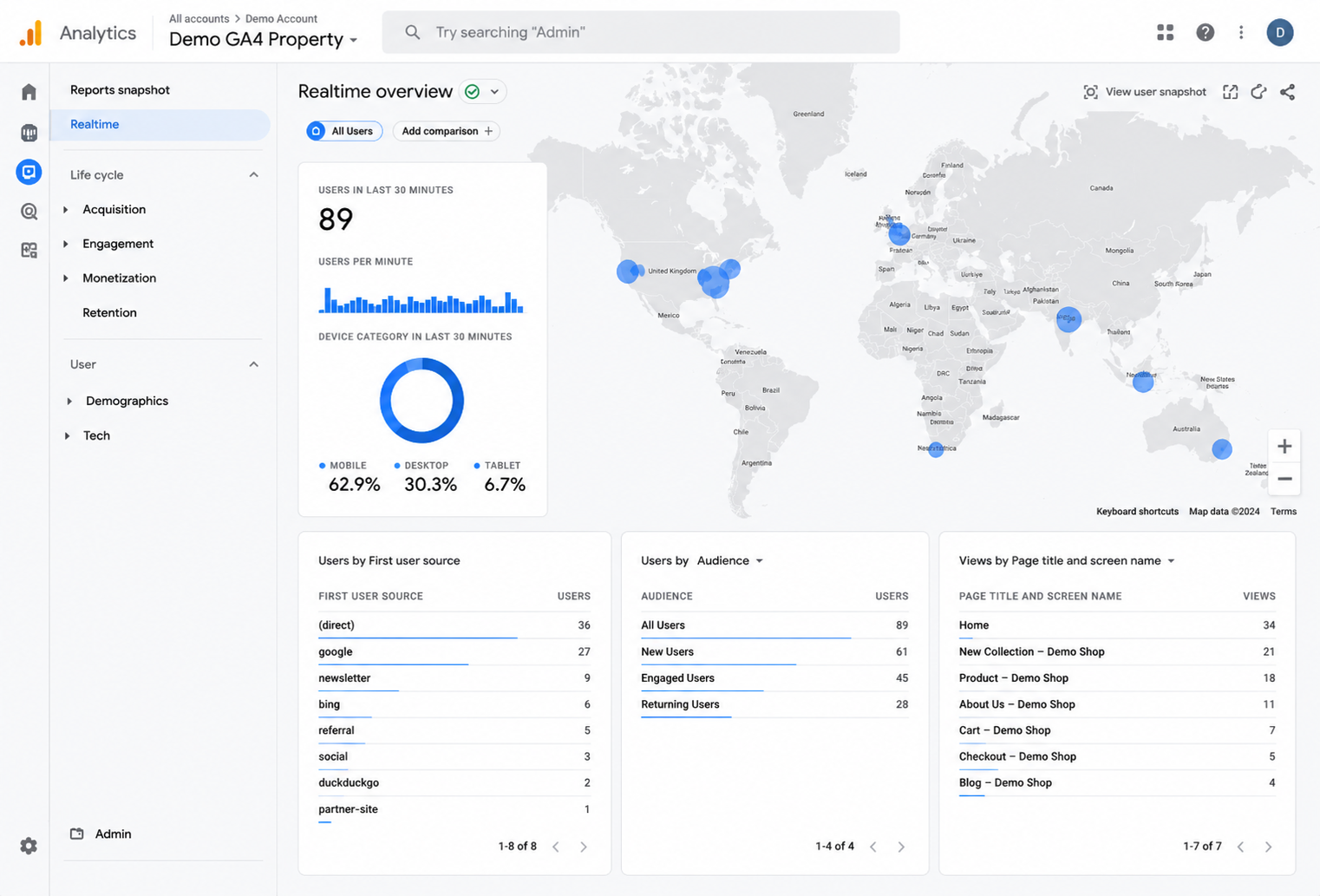
Task: Select Blog – Demo Shop row
Action: (x=1117, y=782)
